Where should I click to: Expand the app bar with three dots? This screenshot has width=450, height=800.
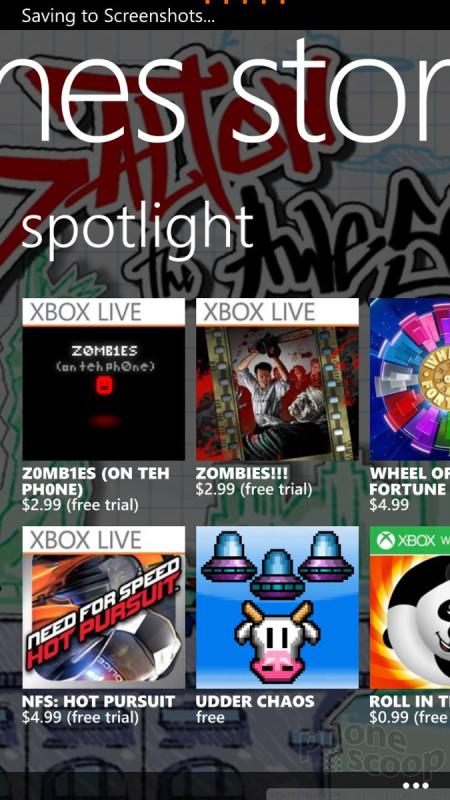pyautogui.click(x=415, y=785)
